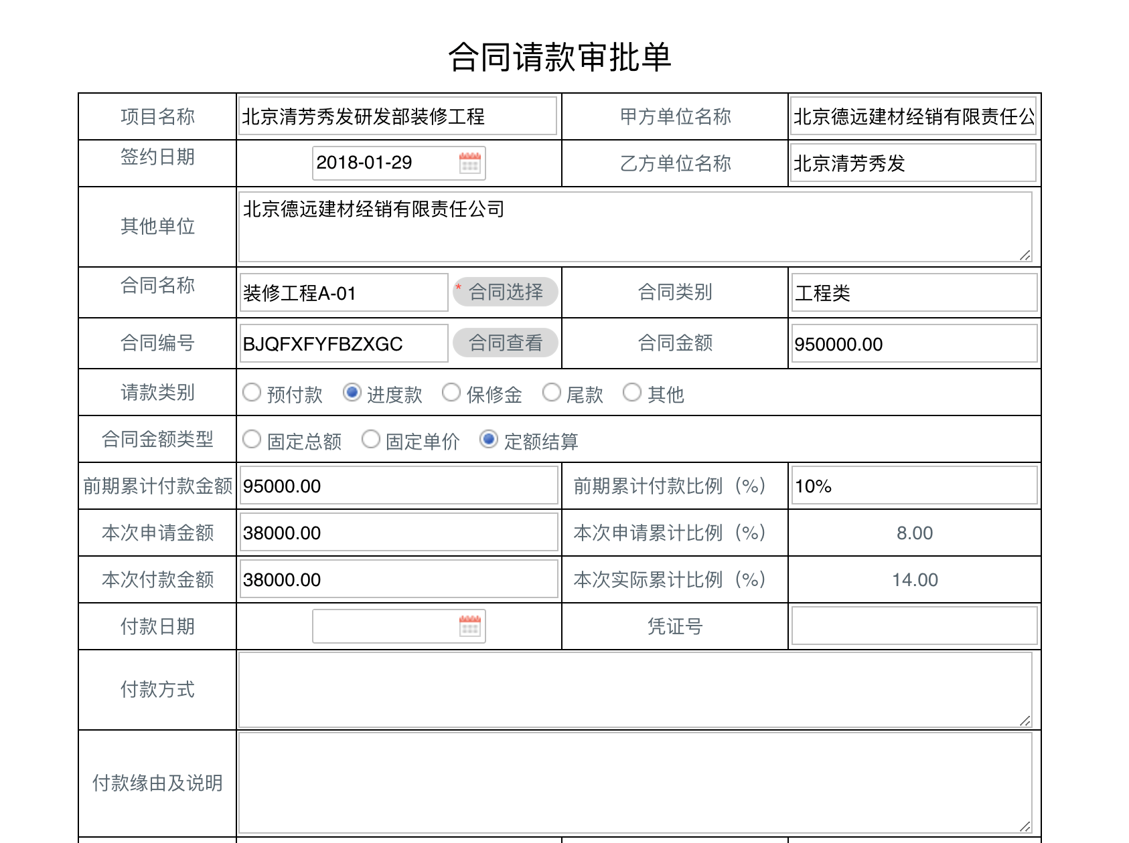1129x843 pixels.
Task: Open the 签约日期 calendar picker icon
Action: tap(470, 163)
